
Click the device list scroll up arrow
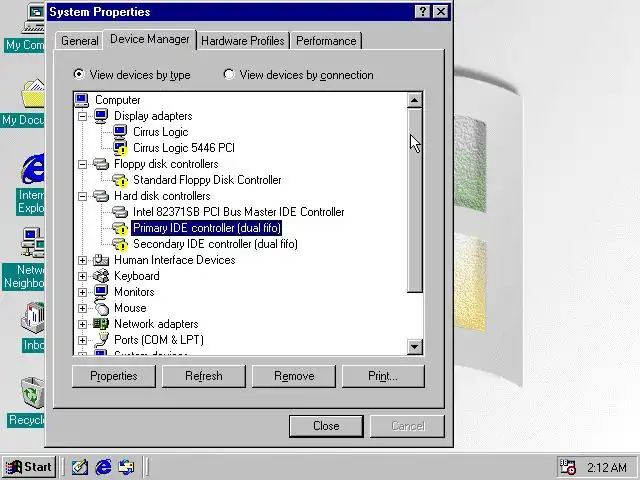coord(415,100)
